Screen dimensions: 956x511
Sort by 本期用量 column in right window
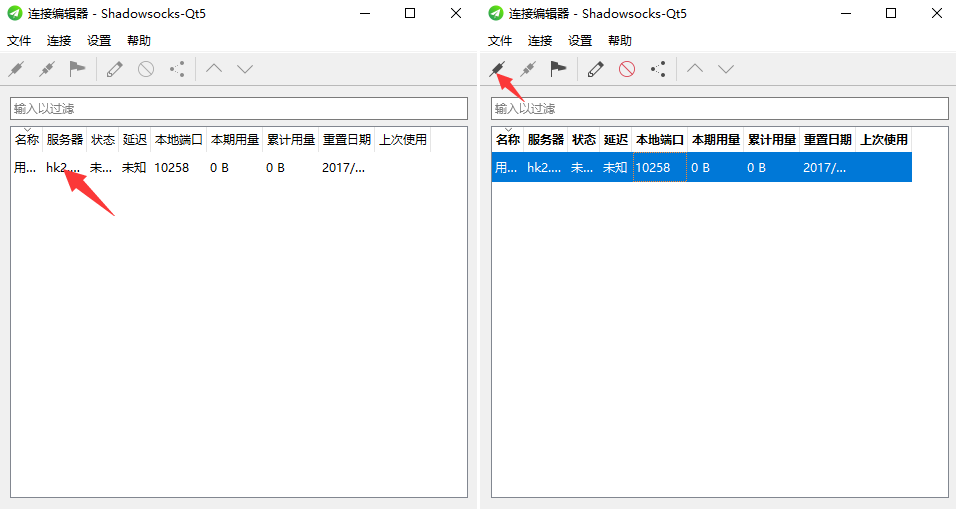(x=716, y=140)
